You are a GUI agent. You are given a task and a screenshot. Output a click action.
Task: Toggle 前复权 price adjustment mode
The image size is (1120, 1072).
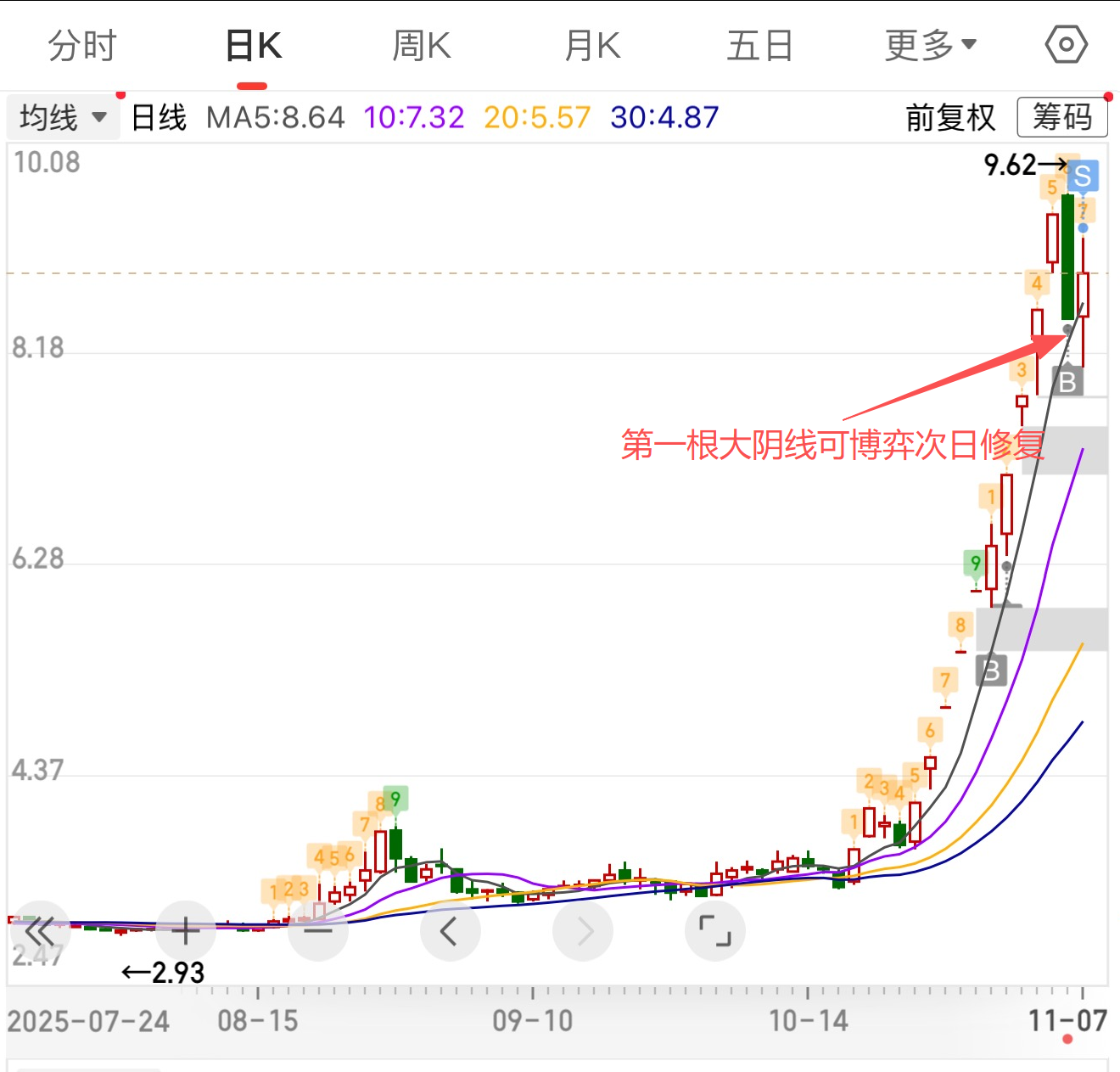point(950,117)
